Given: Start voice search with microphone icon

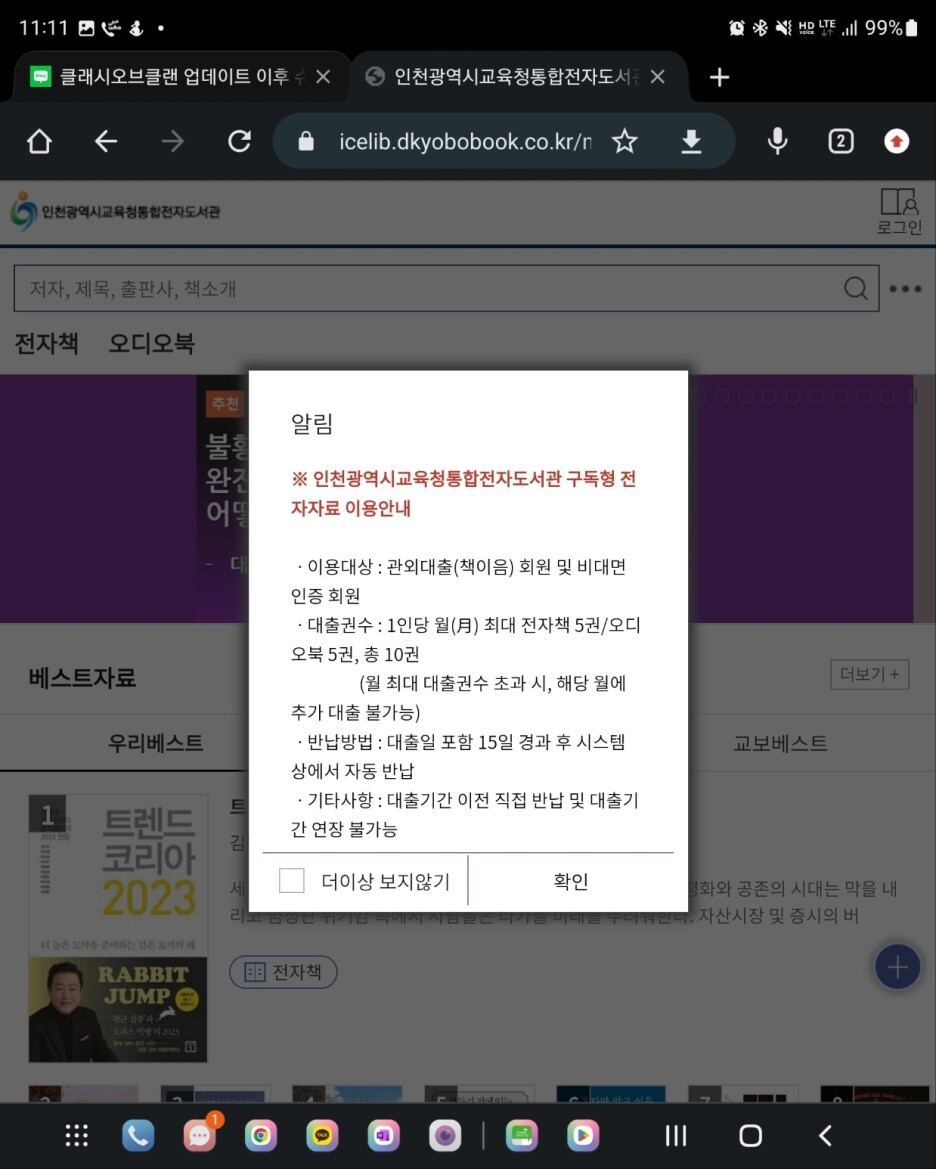Looking at the screenshot, I should 777,141.
